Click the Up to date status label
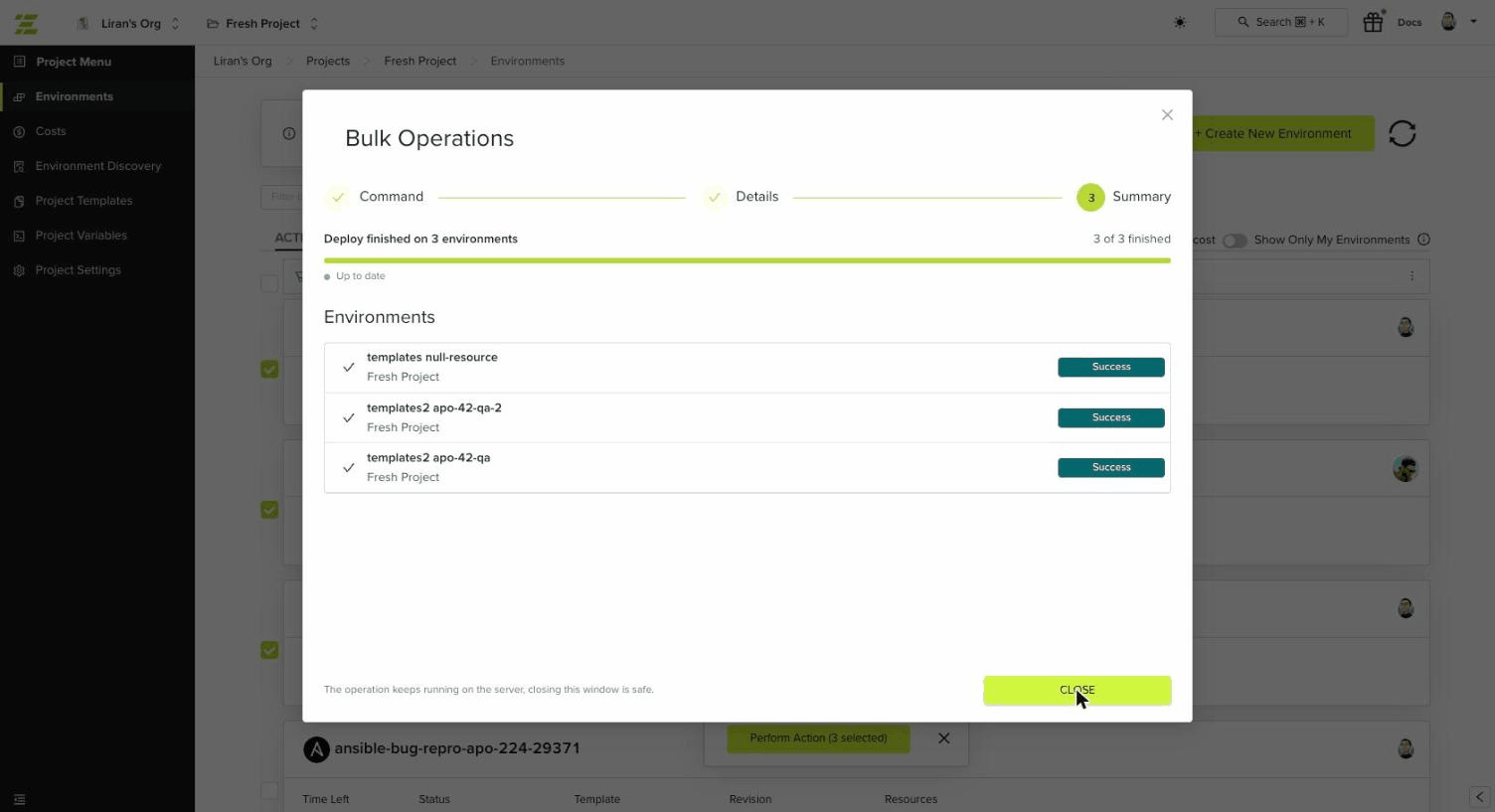Screen dimensions: 1495x812 (361, 276)
